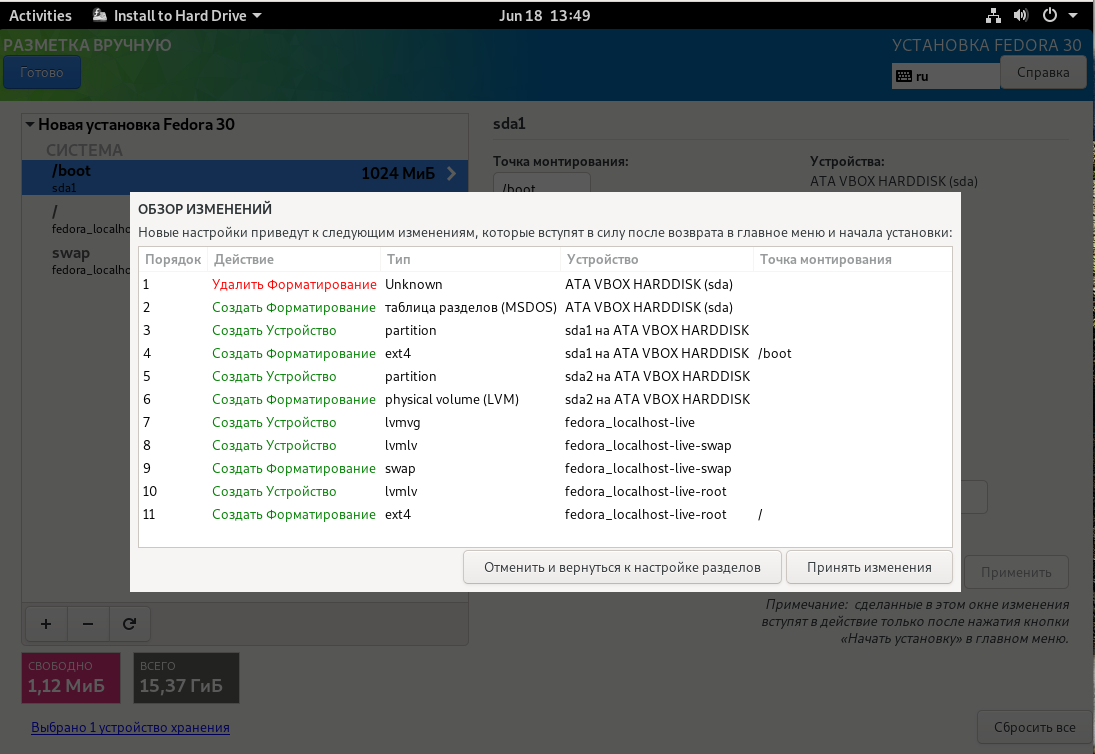This screenshot has height=754, width=1095.
Task: Select row 5 partition on sda2
Action: coord(545,376)
